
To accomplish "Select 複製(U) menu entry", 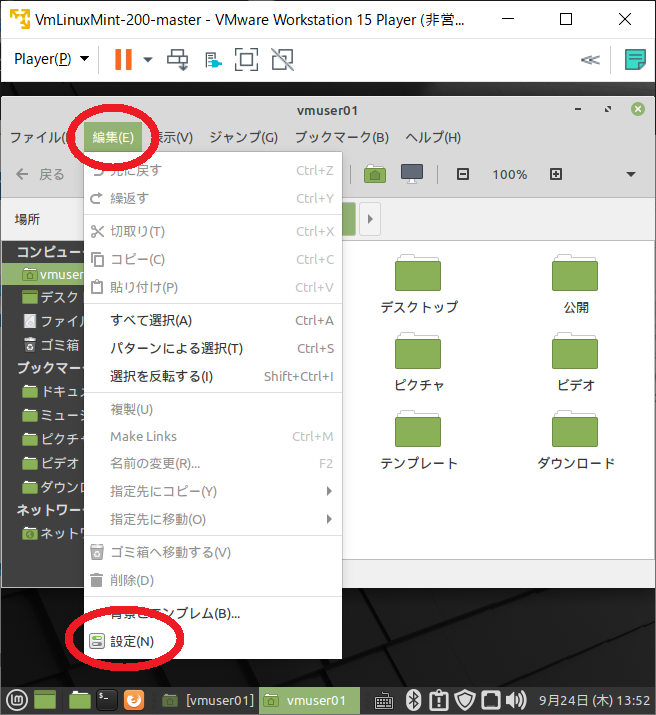I will tap(213, 409).
